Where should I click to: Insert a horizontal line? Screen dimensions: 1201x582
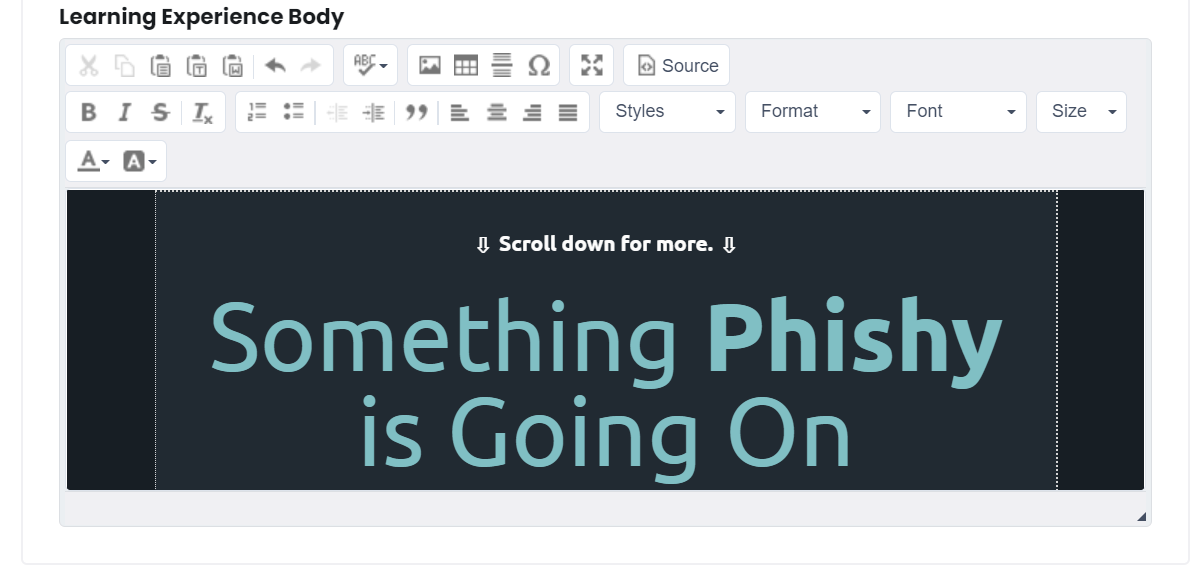[502, 66]
